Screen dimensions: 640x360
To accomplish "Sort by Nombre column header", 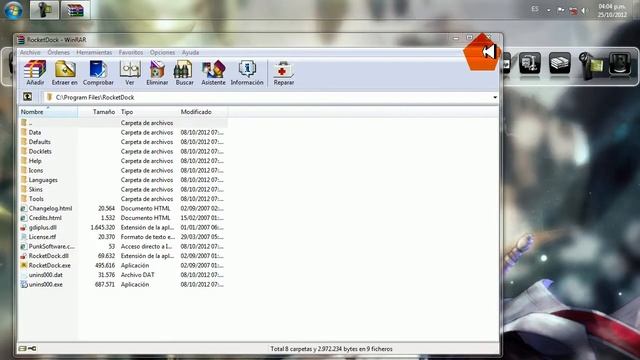I will pos(48,111).
